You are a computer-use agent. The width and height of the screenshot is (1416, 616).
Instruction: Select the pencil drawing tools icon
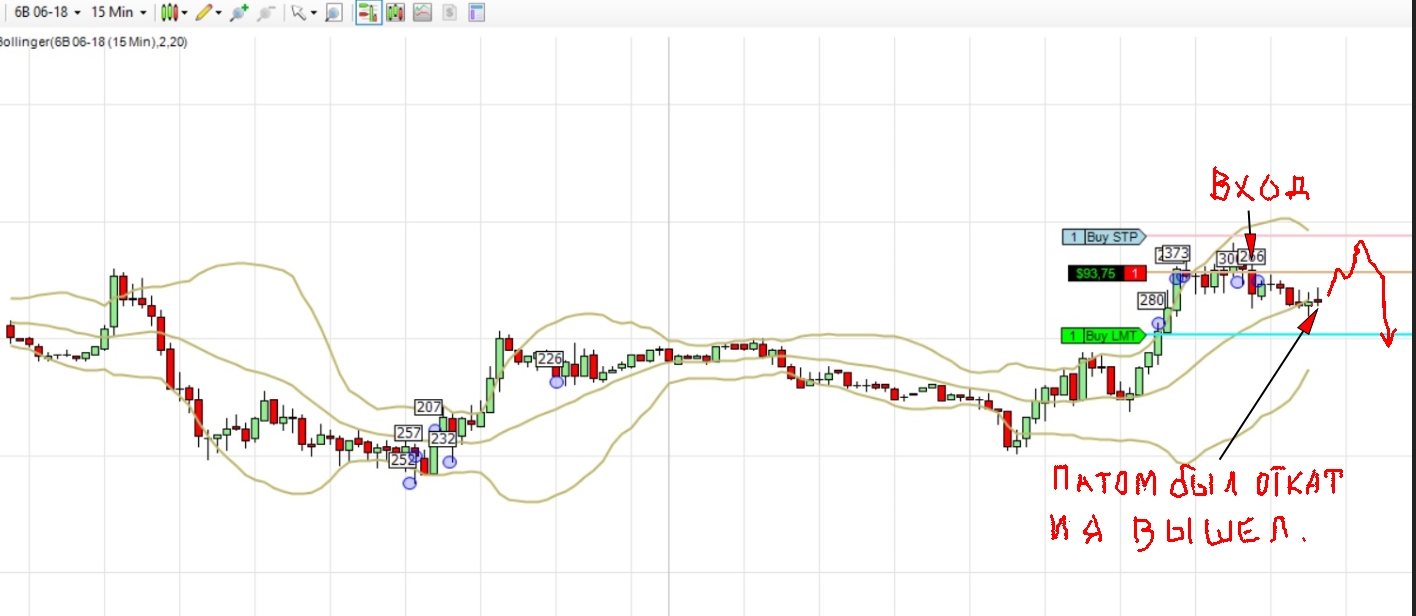click(203, 13)
